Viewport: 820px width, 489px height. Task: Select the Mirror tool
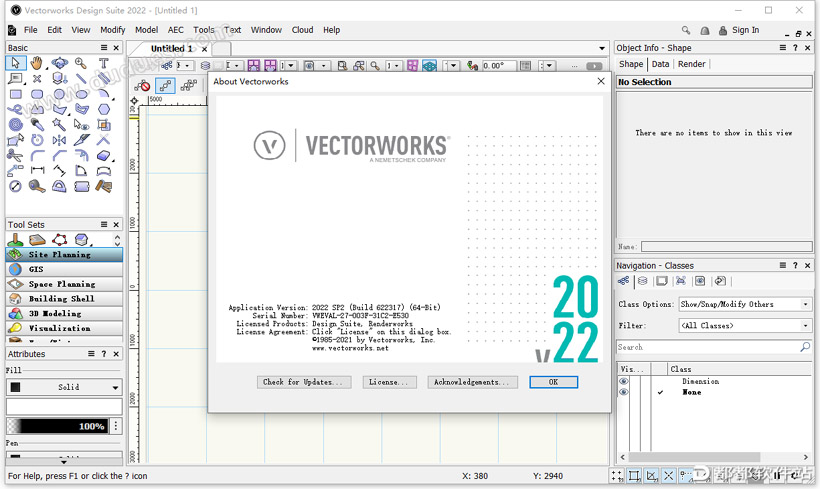pyautogui.click(x=59, y=140)
